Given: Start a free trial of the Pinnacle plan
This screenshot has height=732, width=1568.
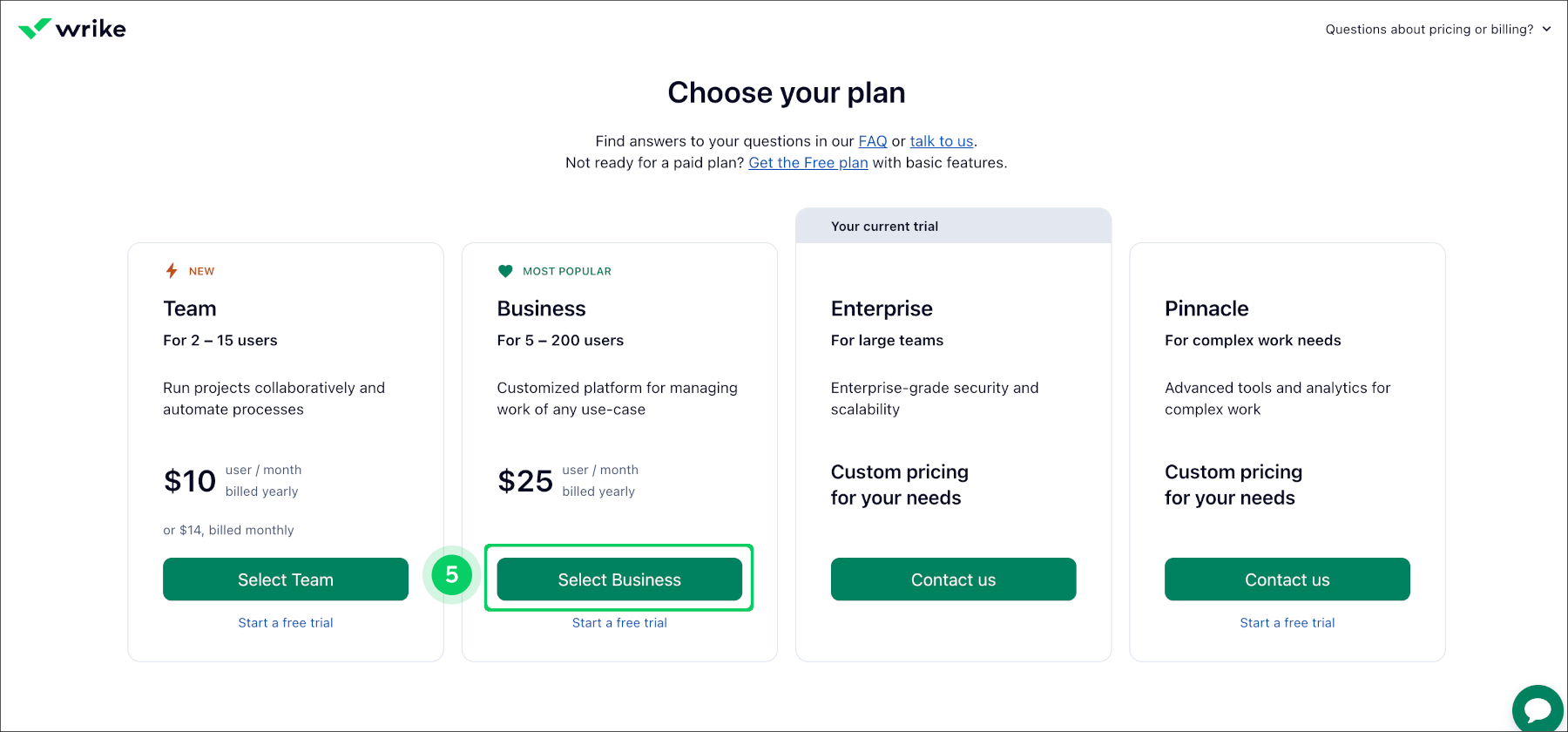Looking at the screenshot, I should 1287,622.
